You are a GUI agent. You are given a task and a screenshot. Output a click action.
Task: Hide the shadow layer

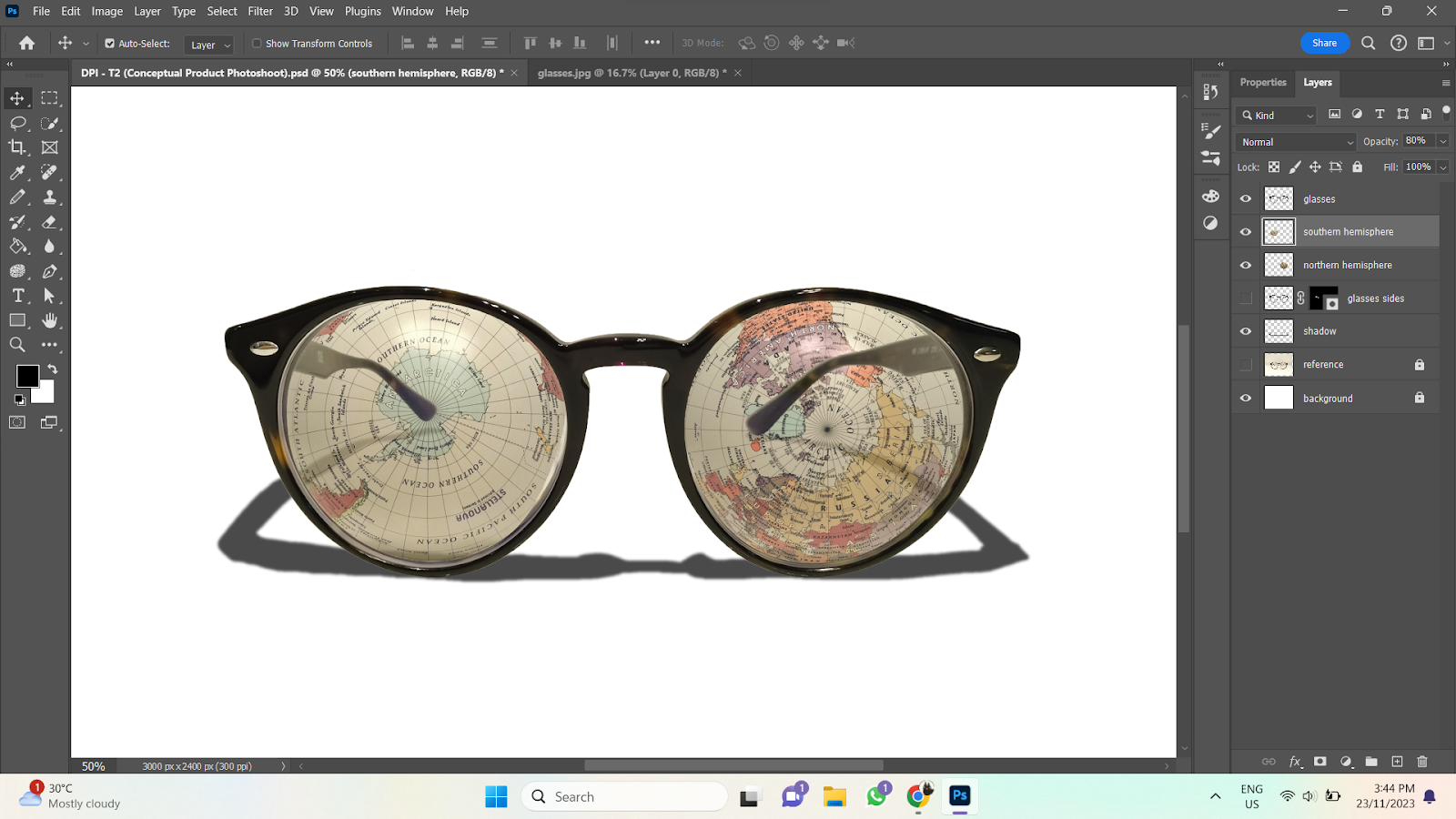(1246, 331)
